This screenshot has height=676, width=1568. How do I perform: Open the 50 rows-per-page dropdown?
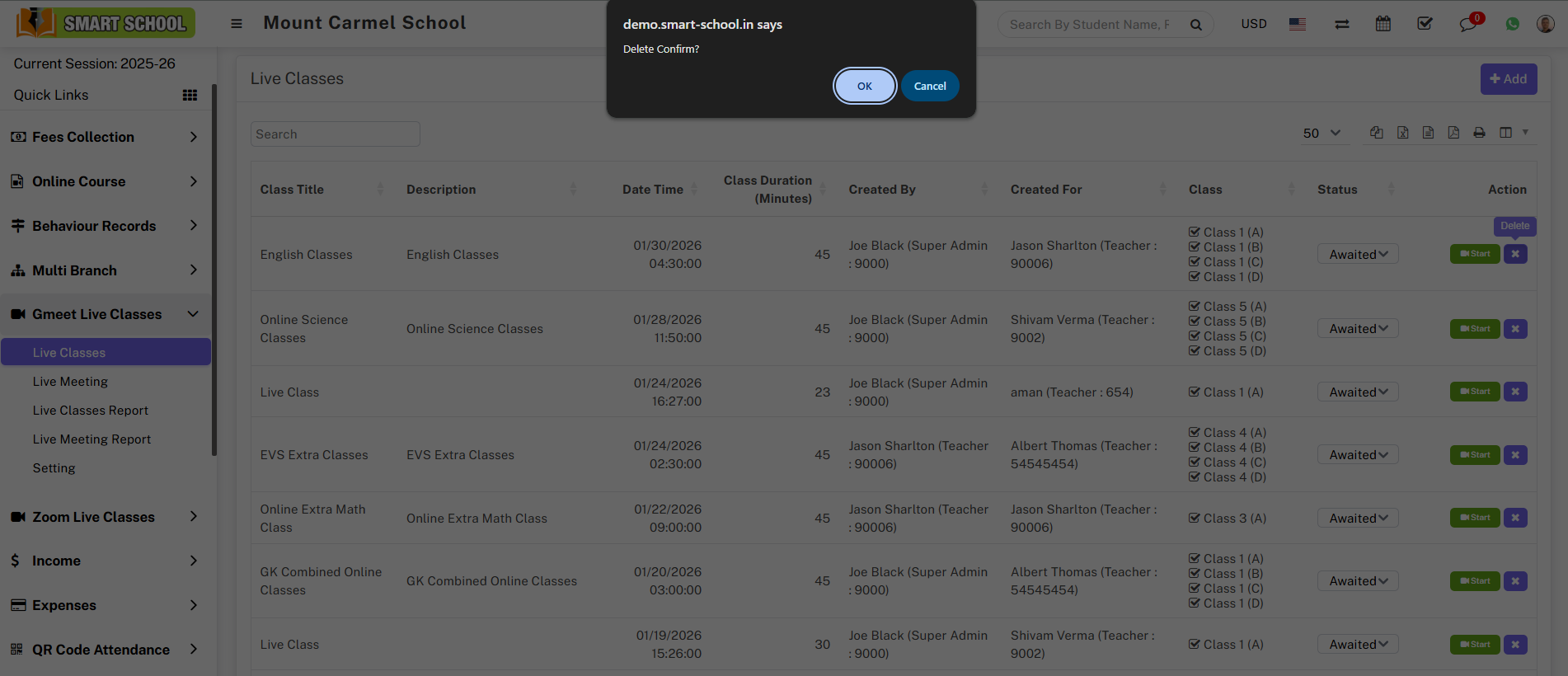[1322, 133]
